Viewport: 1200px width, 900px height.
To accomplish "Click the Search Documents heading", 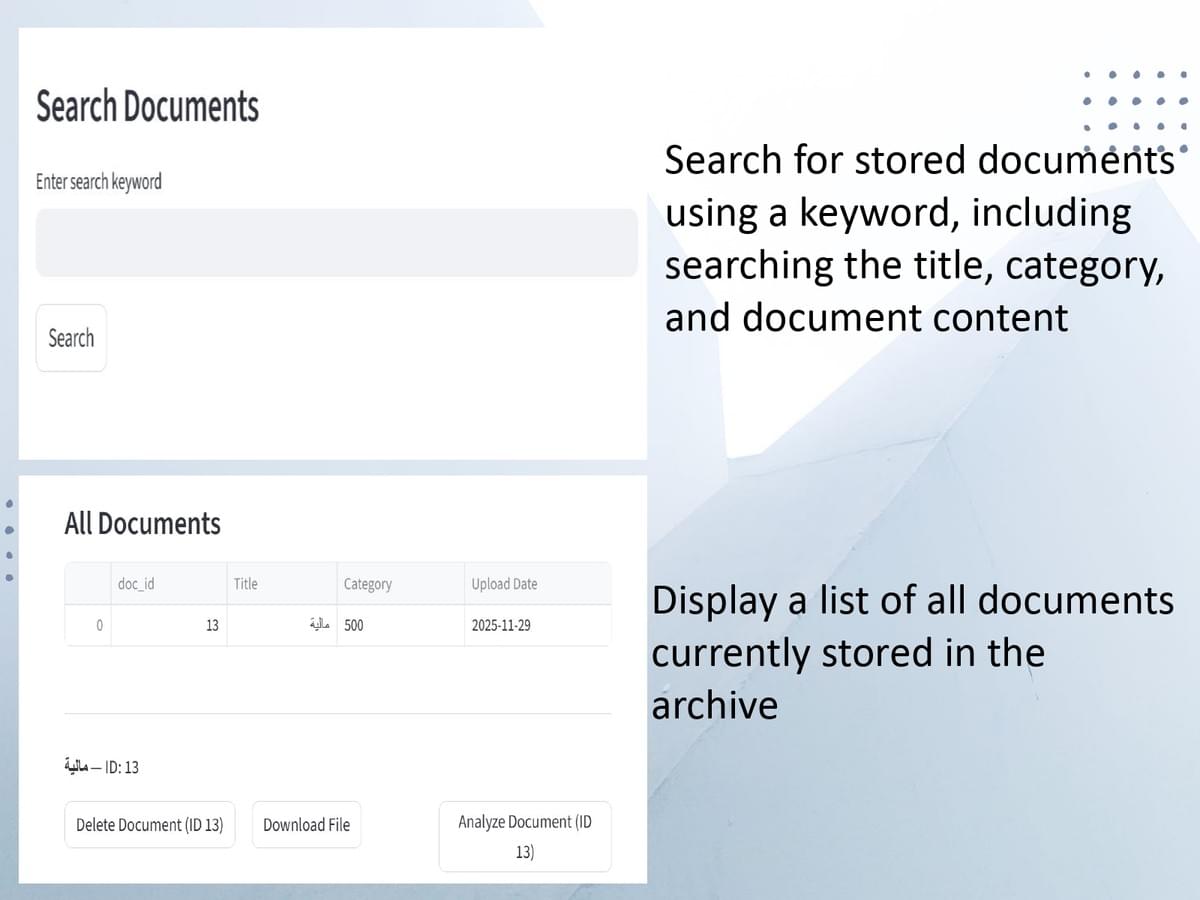I will [x=147, y=106].
